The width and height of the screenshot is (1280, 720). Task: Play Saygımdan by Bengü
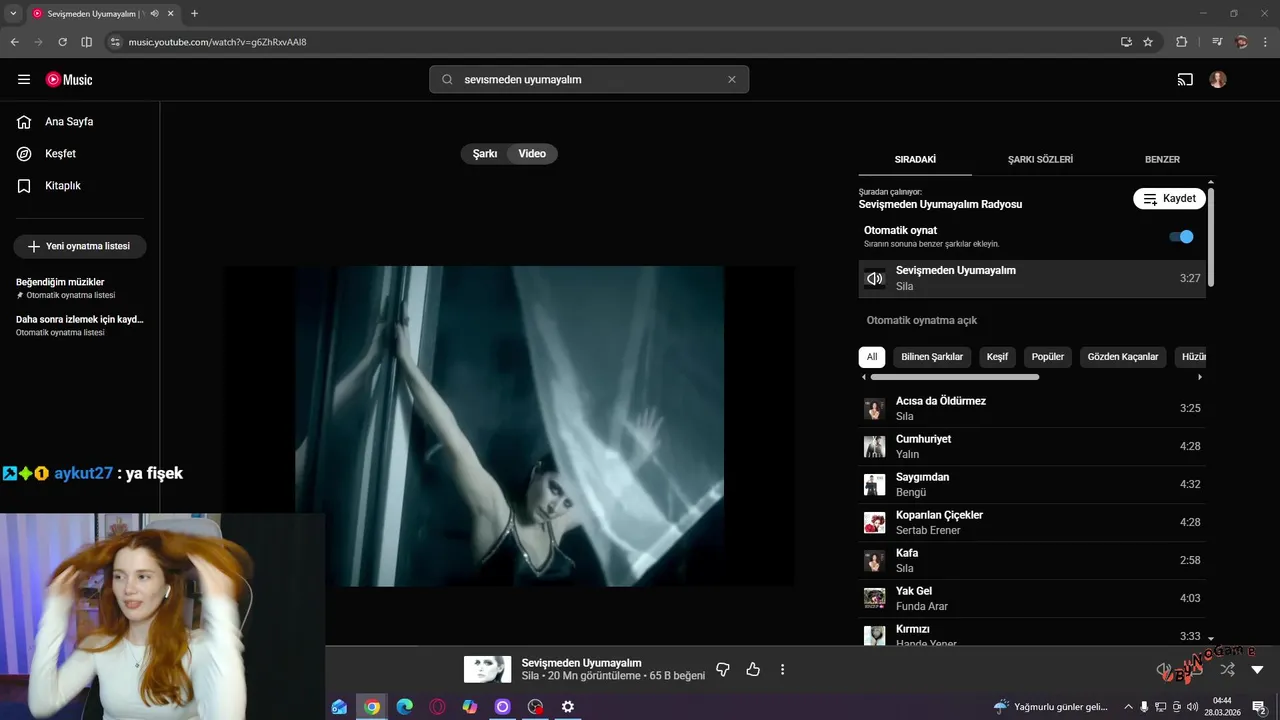click(1032, 485)
